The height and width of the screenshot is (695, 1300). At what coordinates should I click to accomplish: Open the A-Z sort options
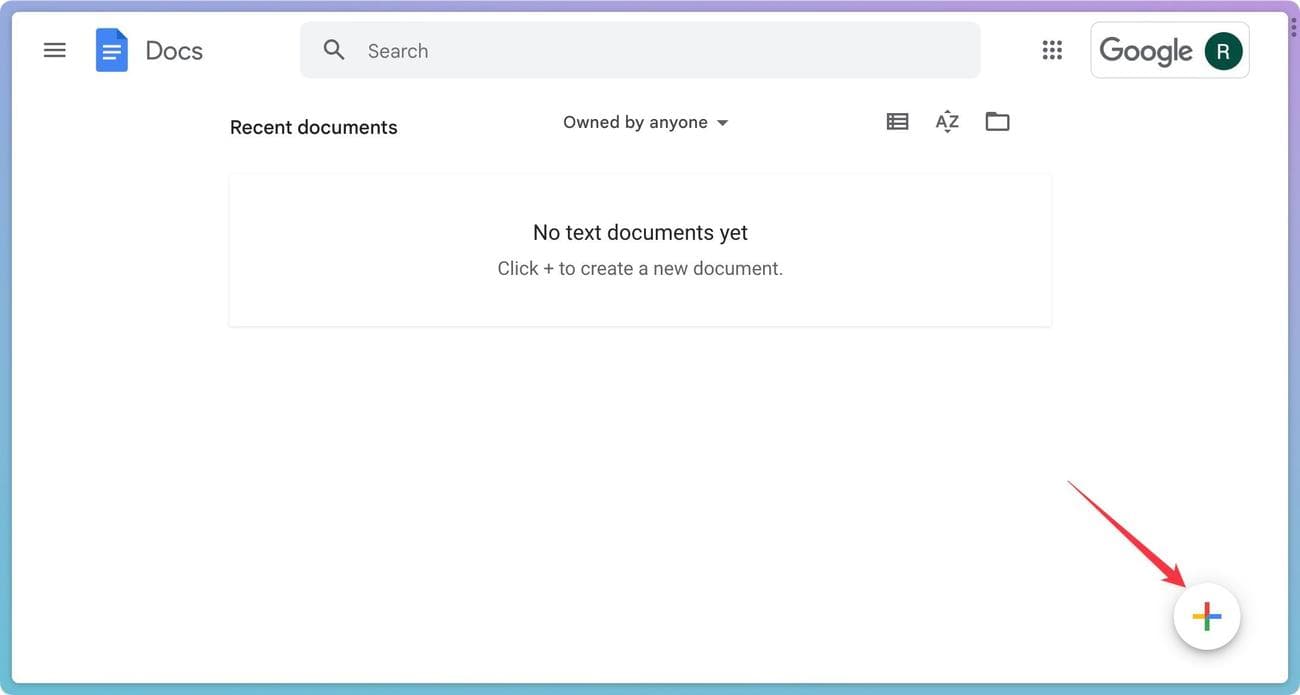click(x=947, y=122)
